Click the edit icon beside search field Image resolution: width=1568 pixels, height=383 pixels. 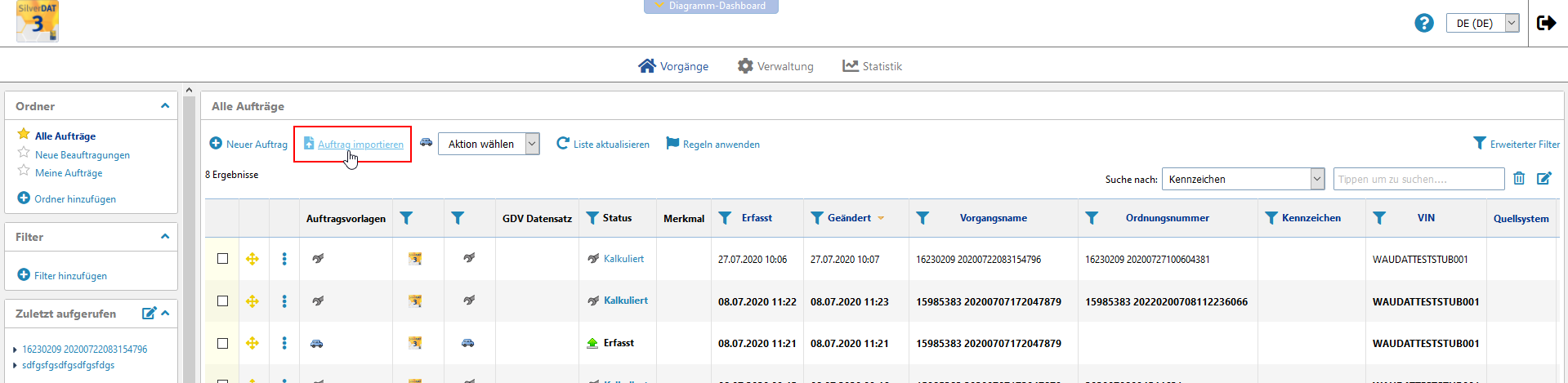click(1544, 178)
